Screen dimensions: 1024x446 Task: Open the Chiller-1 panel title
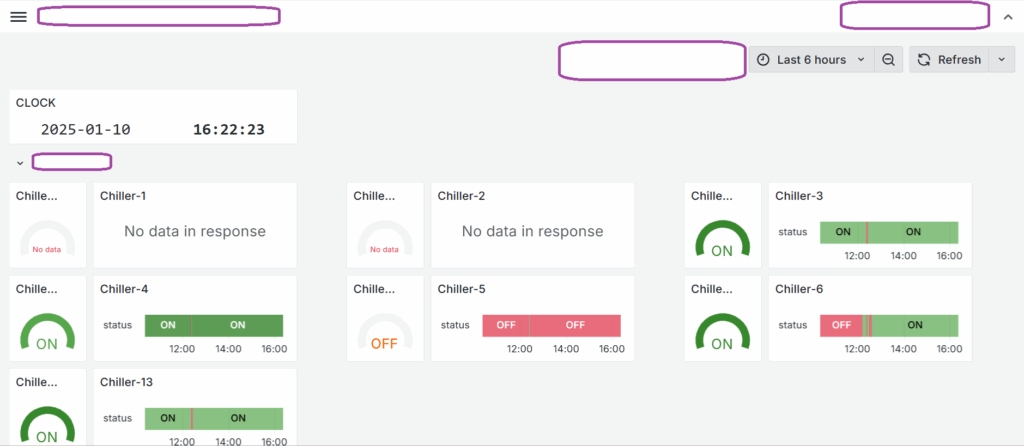pos(119,196)
